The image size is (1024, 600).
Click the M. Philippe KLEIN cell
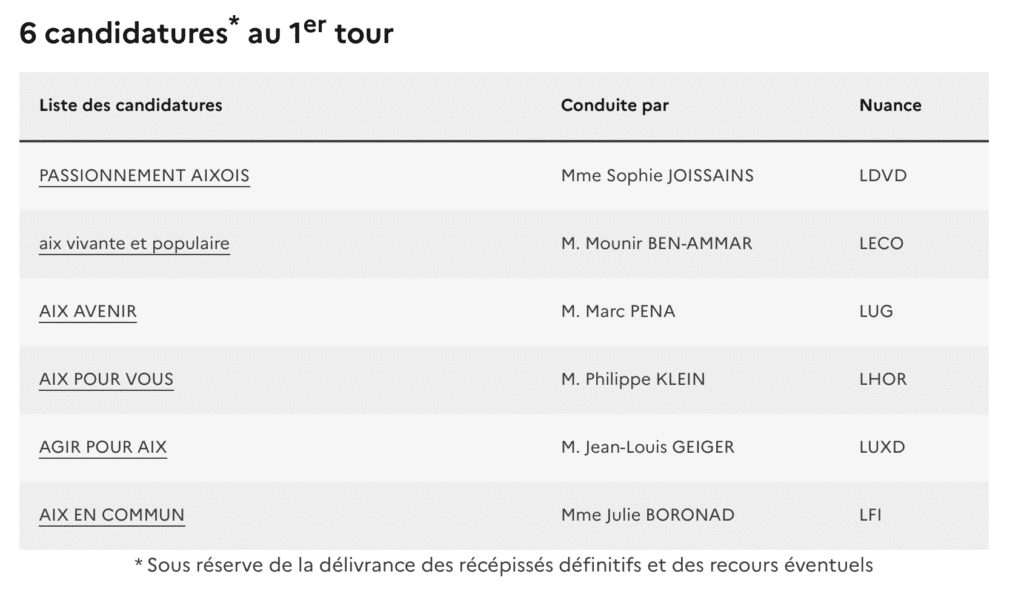(x=634, y=380)
